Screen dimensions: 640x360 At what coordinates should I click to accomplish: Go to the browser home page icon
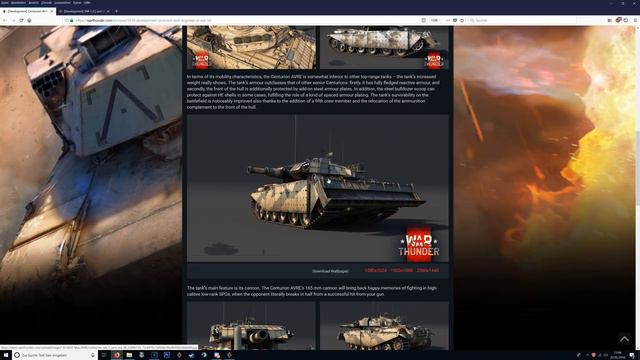click(x=29, y=20)
